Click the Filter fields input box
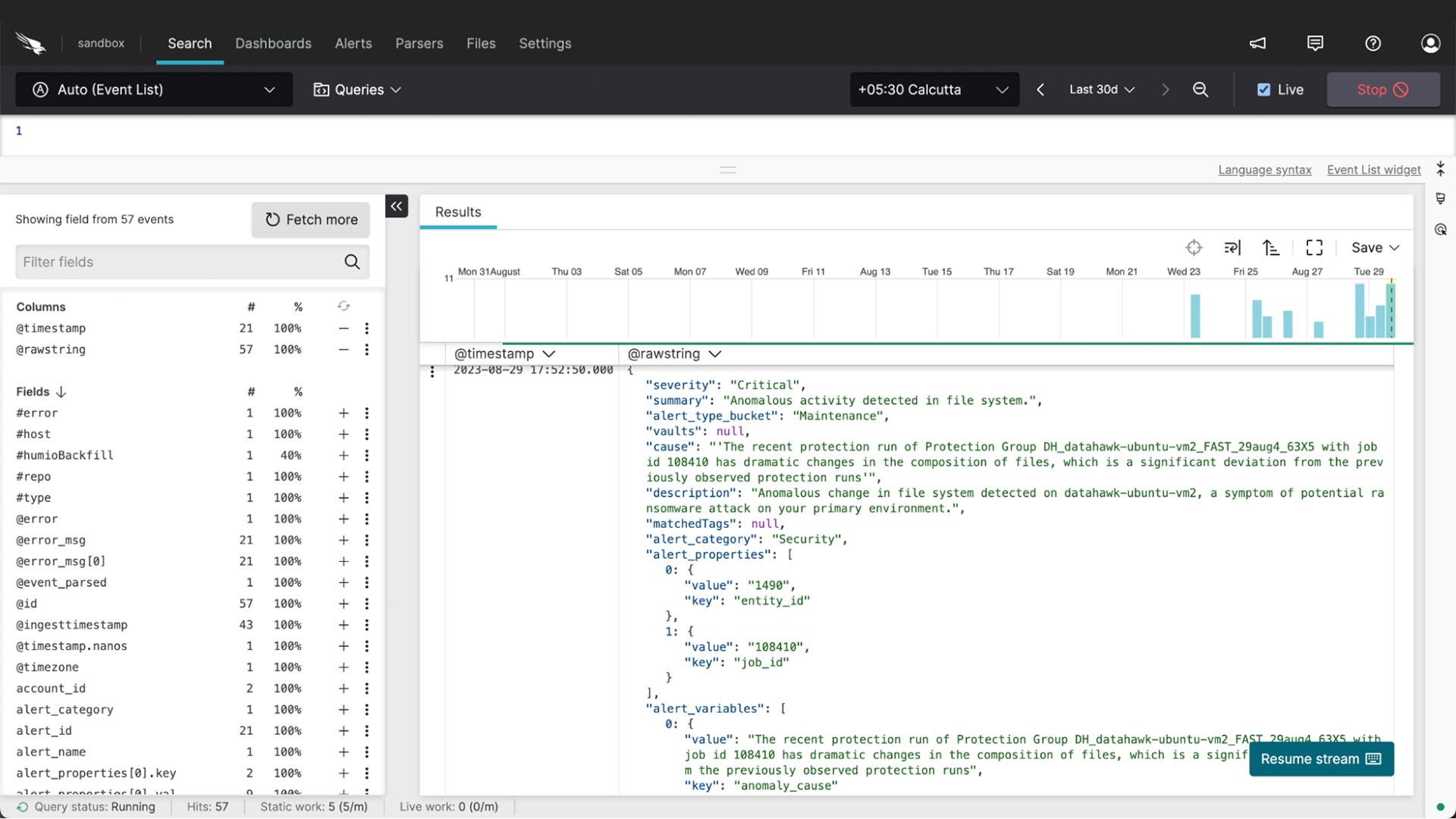This screenshot has width=1456, height=819. point(179,262)
